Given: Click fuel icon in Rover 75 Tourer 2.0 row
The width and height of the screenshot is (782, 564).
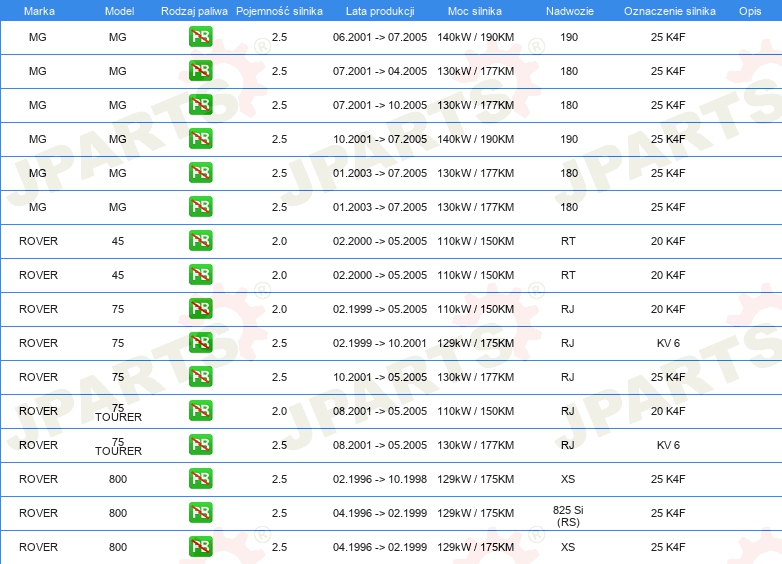Looking at the screenshot, I should 200,411.
